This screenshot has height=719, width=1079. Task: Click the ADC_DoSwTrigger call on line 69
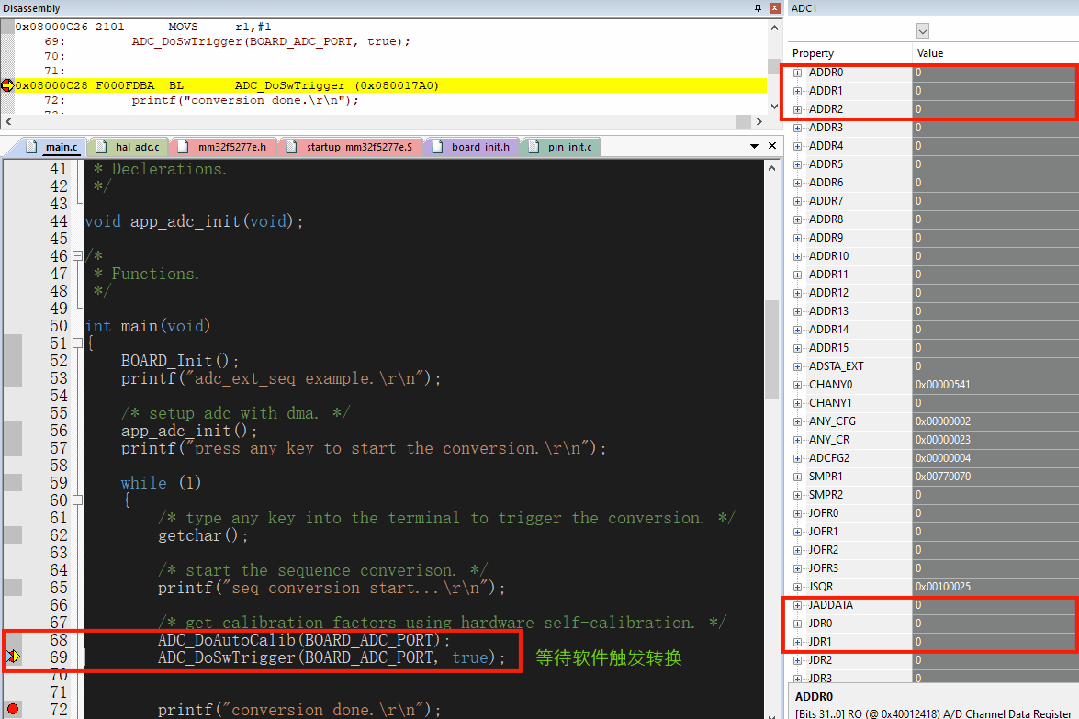[331, 658]
